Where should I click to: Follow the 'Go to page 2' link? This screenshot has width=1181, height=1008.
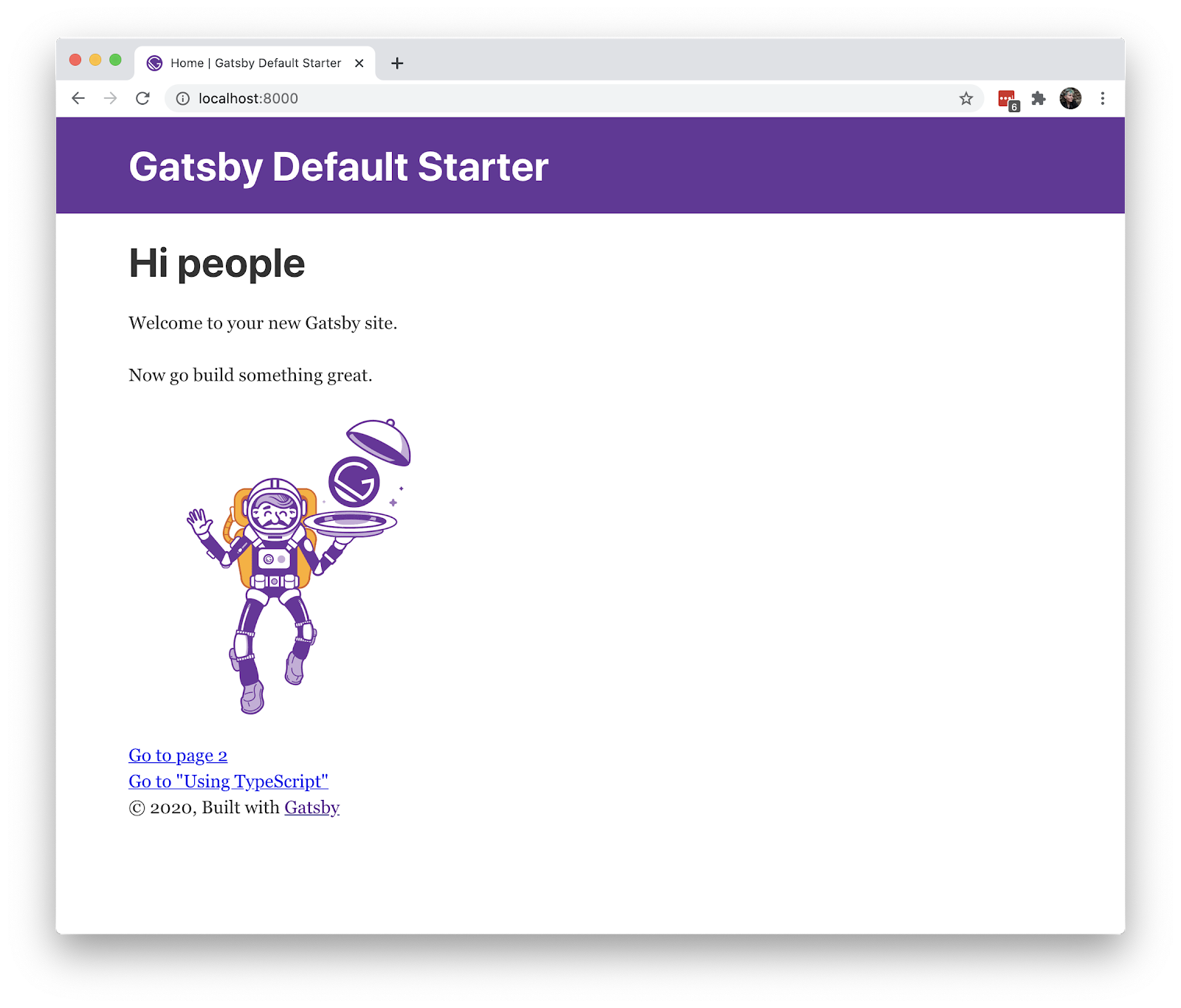(x=178, y=756)
